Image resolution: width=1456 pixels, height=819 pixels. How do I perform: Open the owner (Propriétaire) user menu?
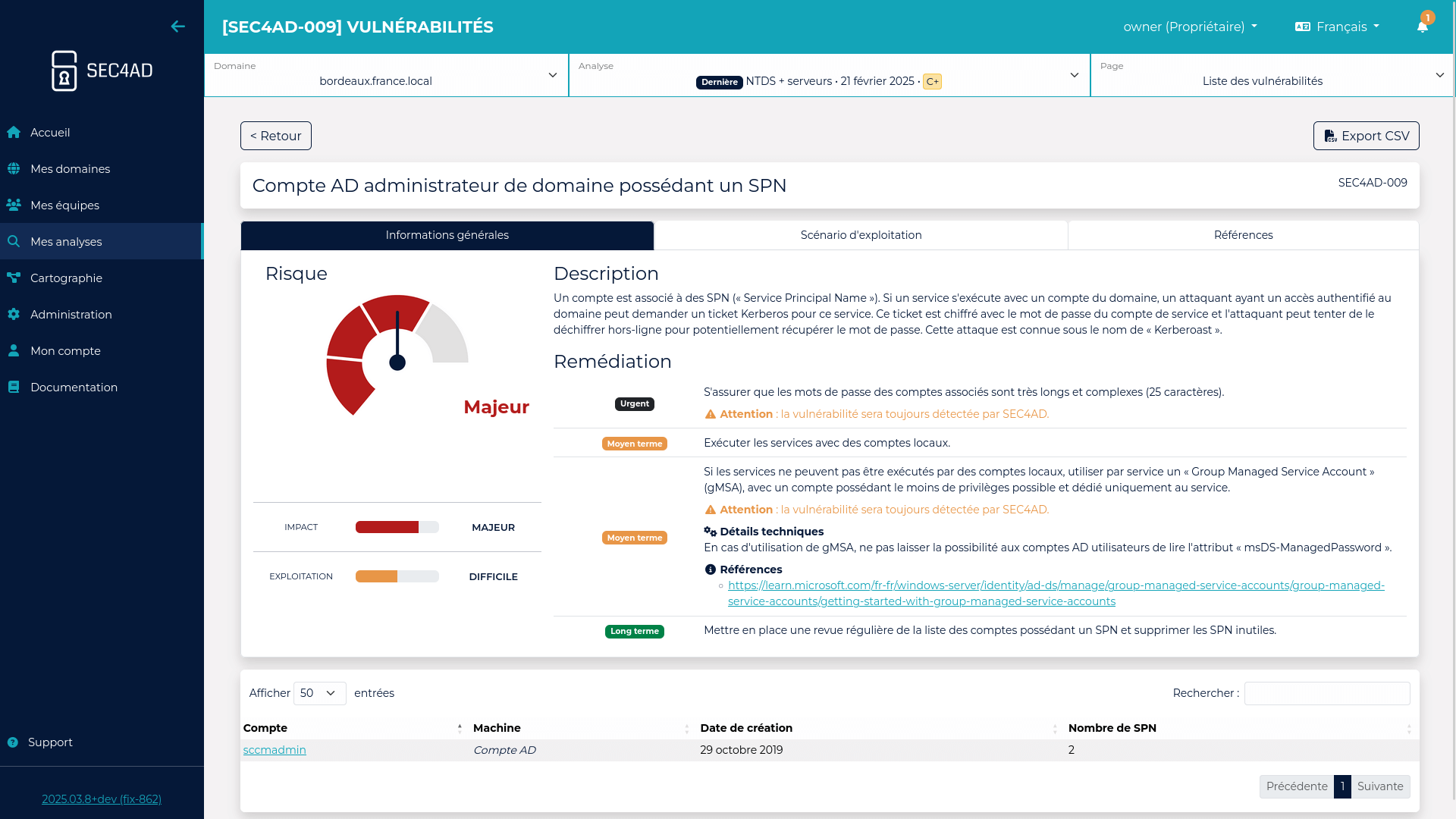coord(1190,27)
